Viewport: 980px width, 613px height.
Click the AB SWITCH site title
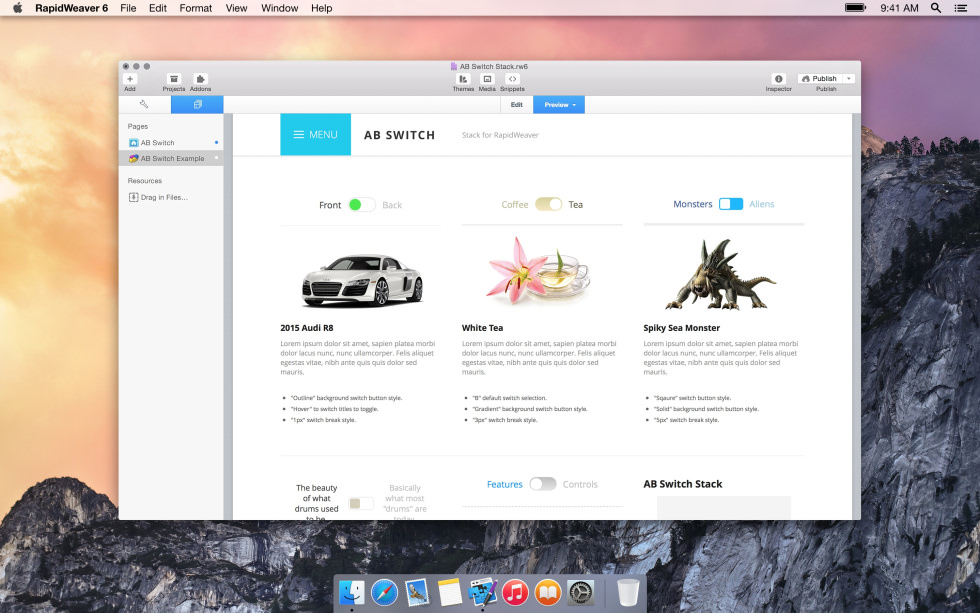coord(399,135)
